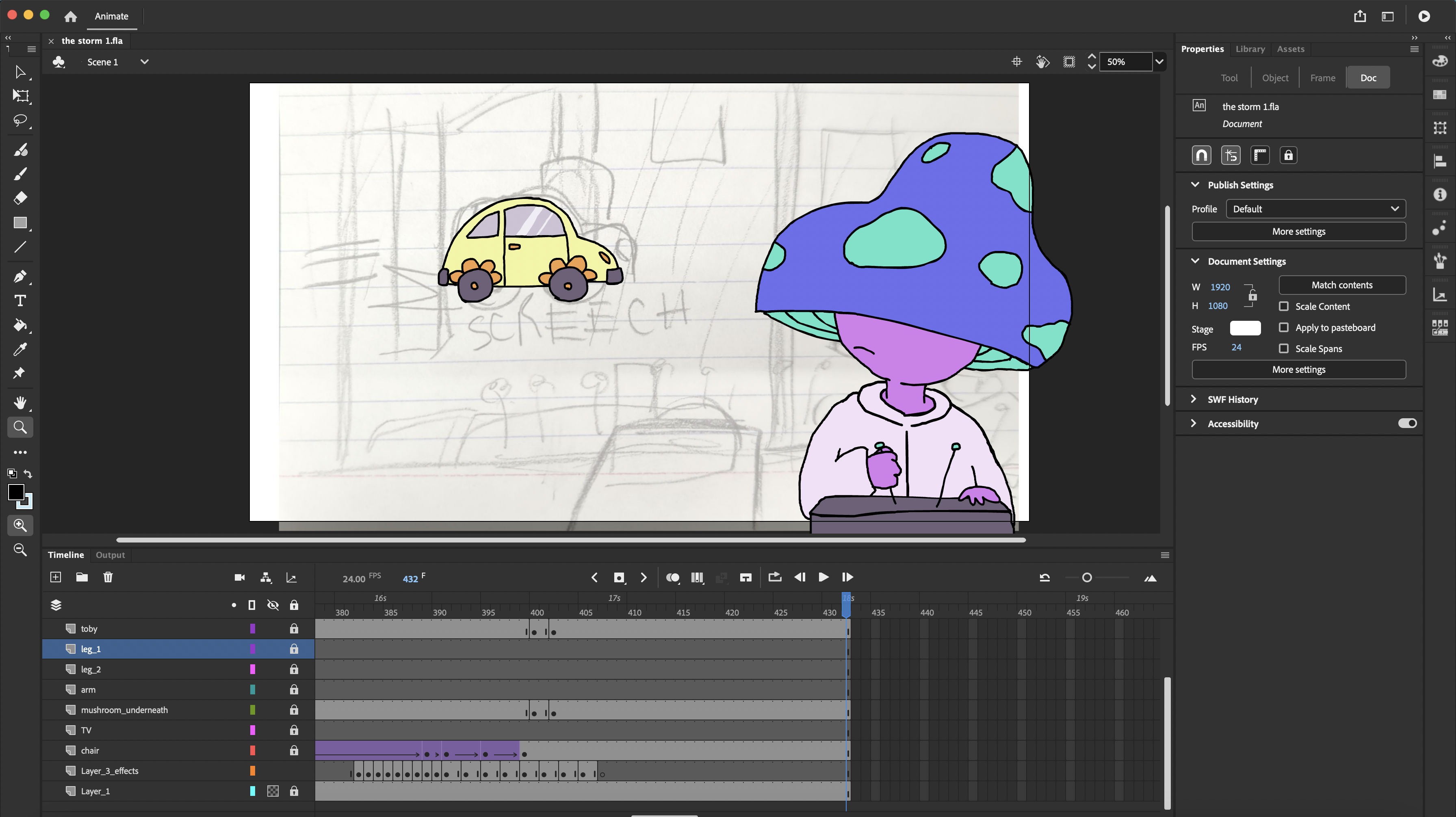Choose the Paint Bucket tool

point(20,325)
